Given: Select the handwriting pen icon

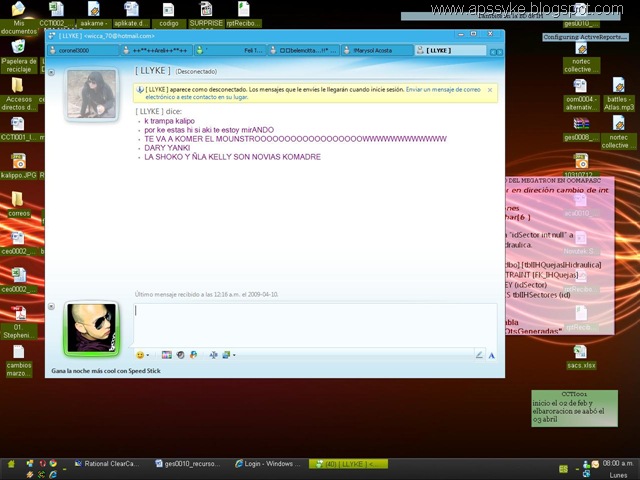Looking at the screenshot, I should click(x=479, y=355).
